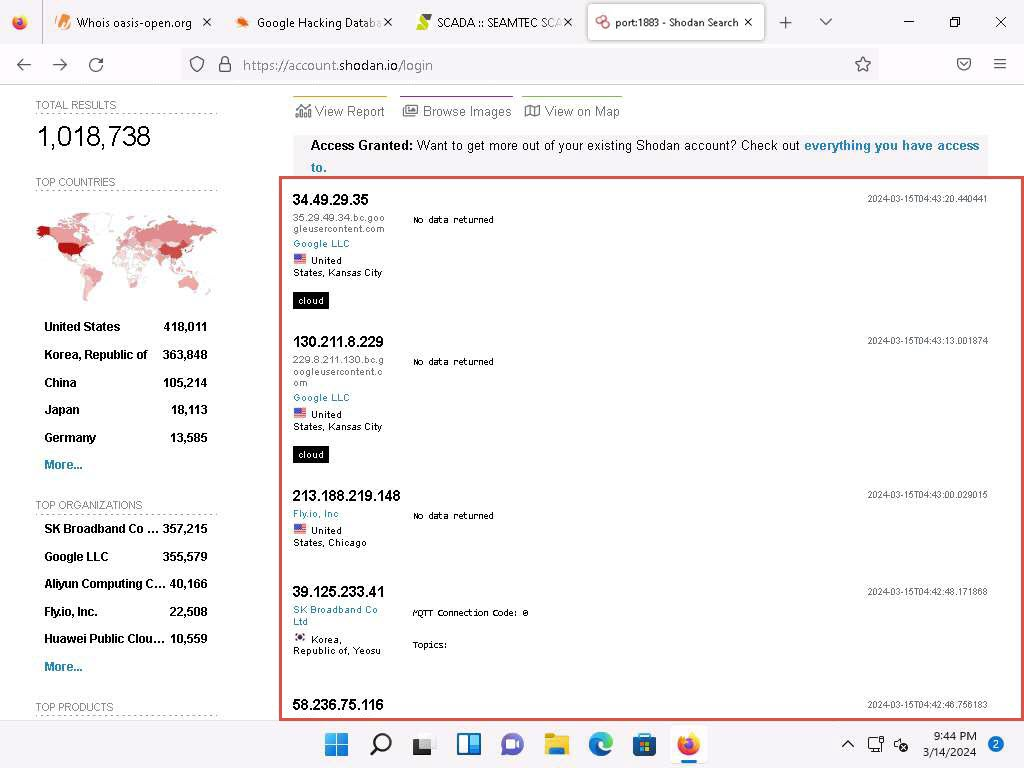Image resolution: width=1024 pixels, height=768 pixels.
Task: Expand More under Top Countries
Action: point(63,465)
